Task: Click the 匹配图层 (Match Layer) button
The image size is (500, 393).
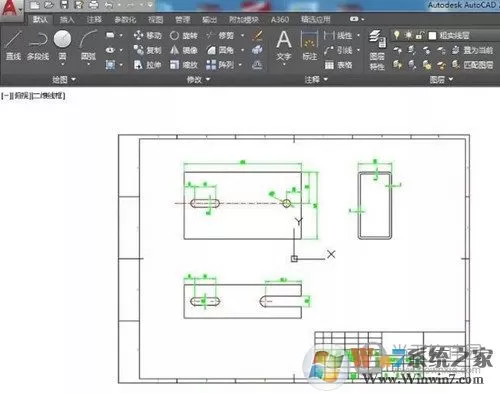Action: tap(473, 65)
